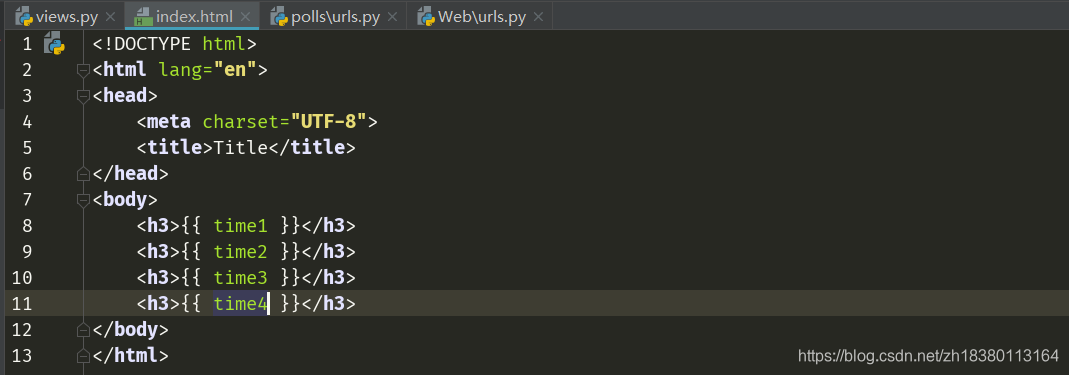The width and height of the screenshot is (1069, 375).
Task: Place cursor in the Title text on line 5
Action: point(241,147)
